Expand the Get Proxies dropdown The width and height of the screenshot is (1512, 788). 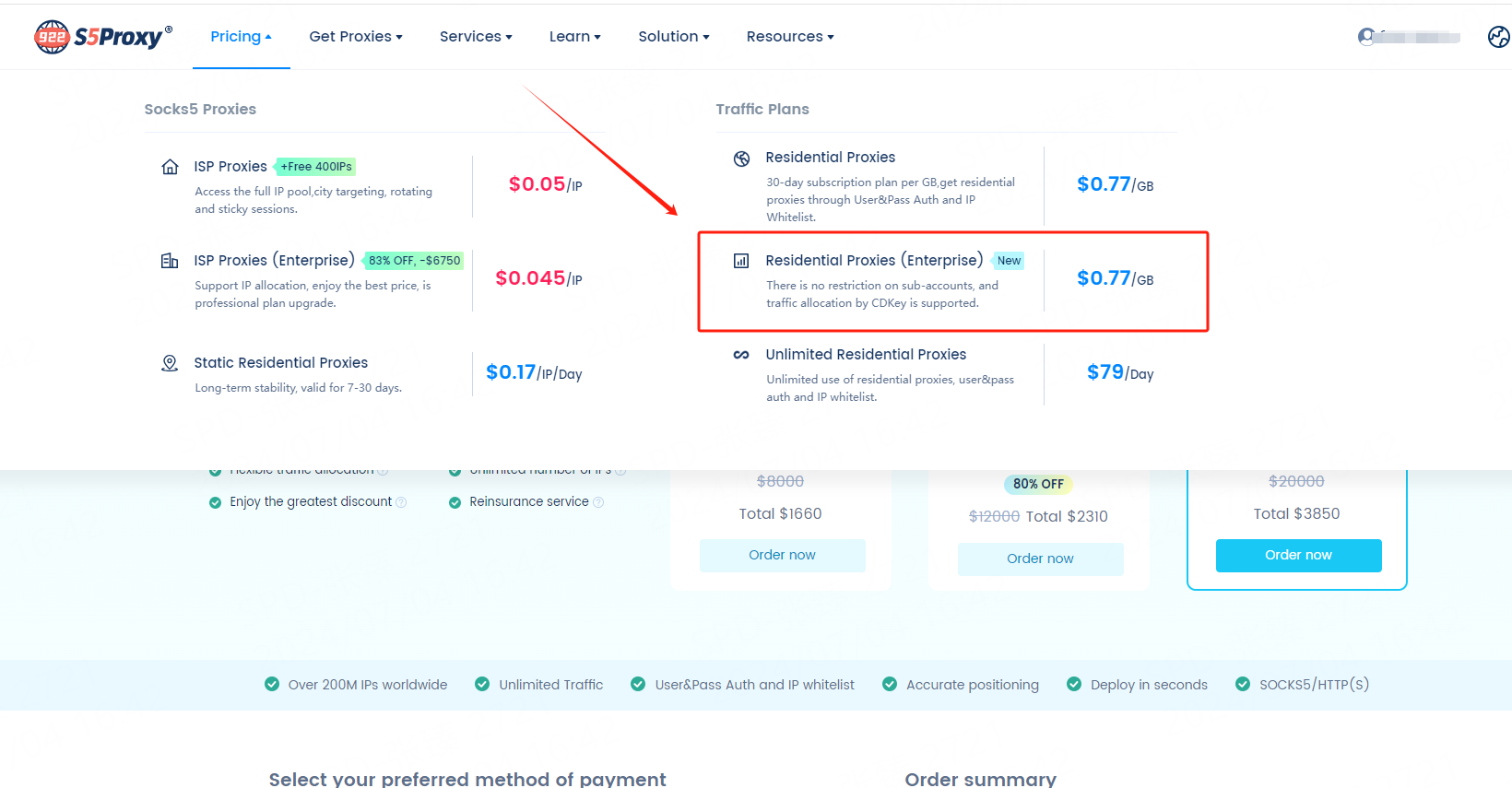355,37
